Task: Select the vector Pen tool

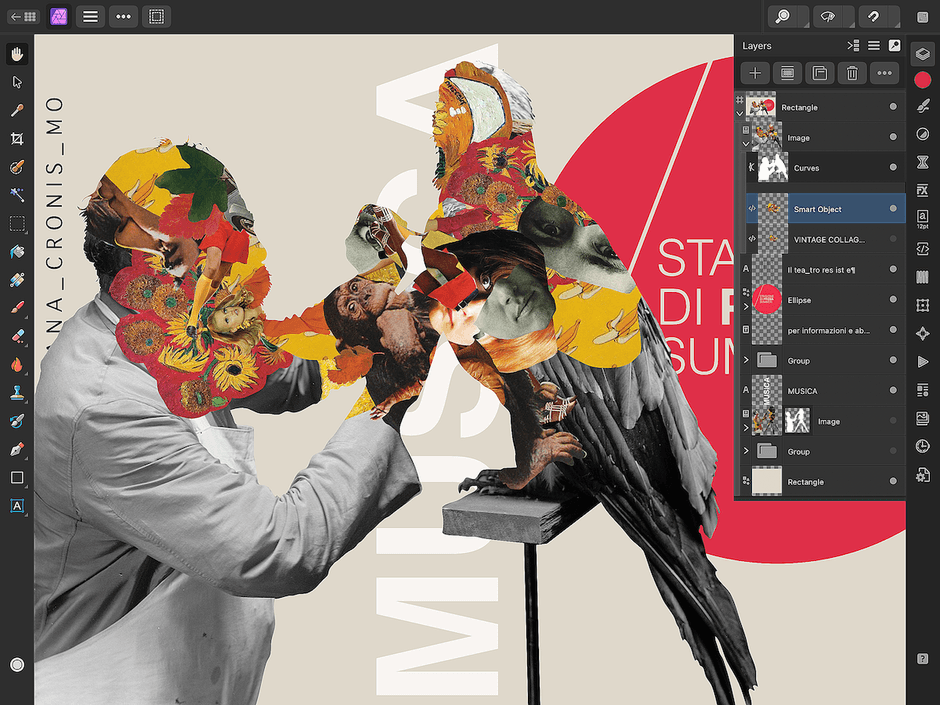Action: coord(17,449)
